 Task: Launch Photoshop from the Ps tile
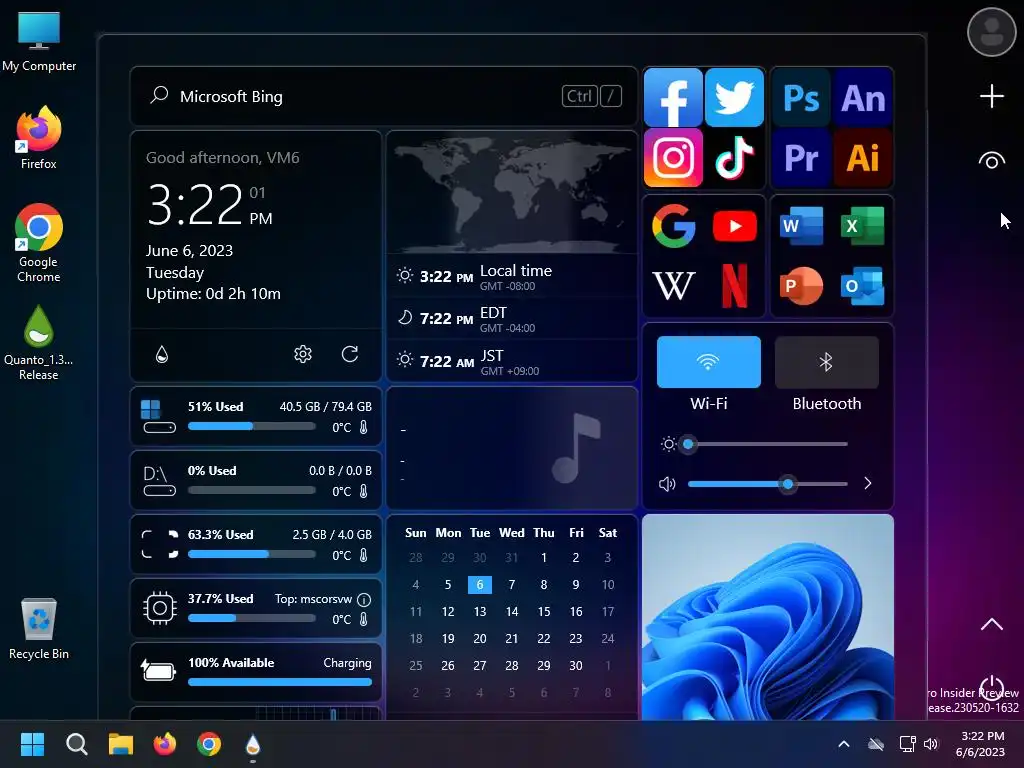[801, 99]
